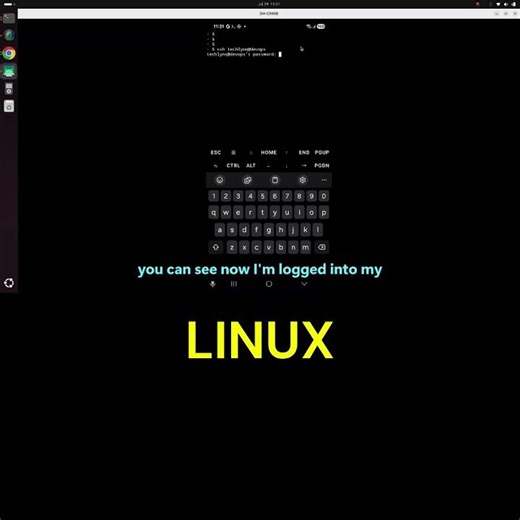This screenshot has height=520, width=520.
Task: Tap the letter w key
Action: (226, 212)
